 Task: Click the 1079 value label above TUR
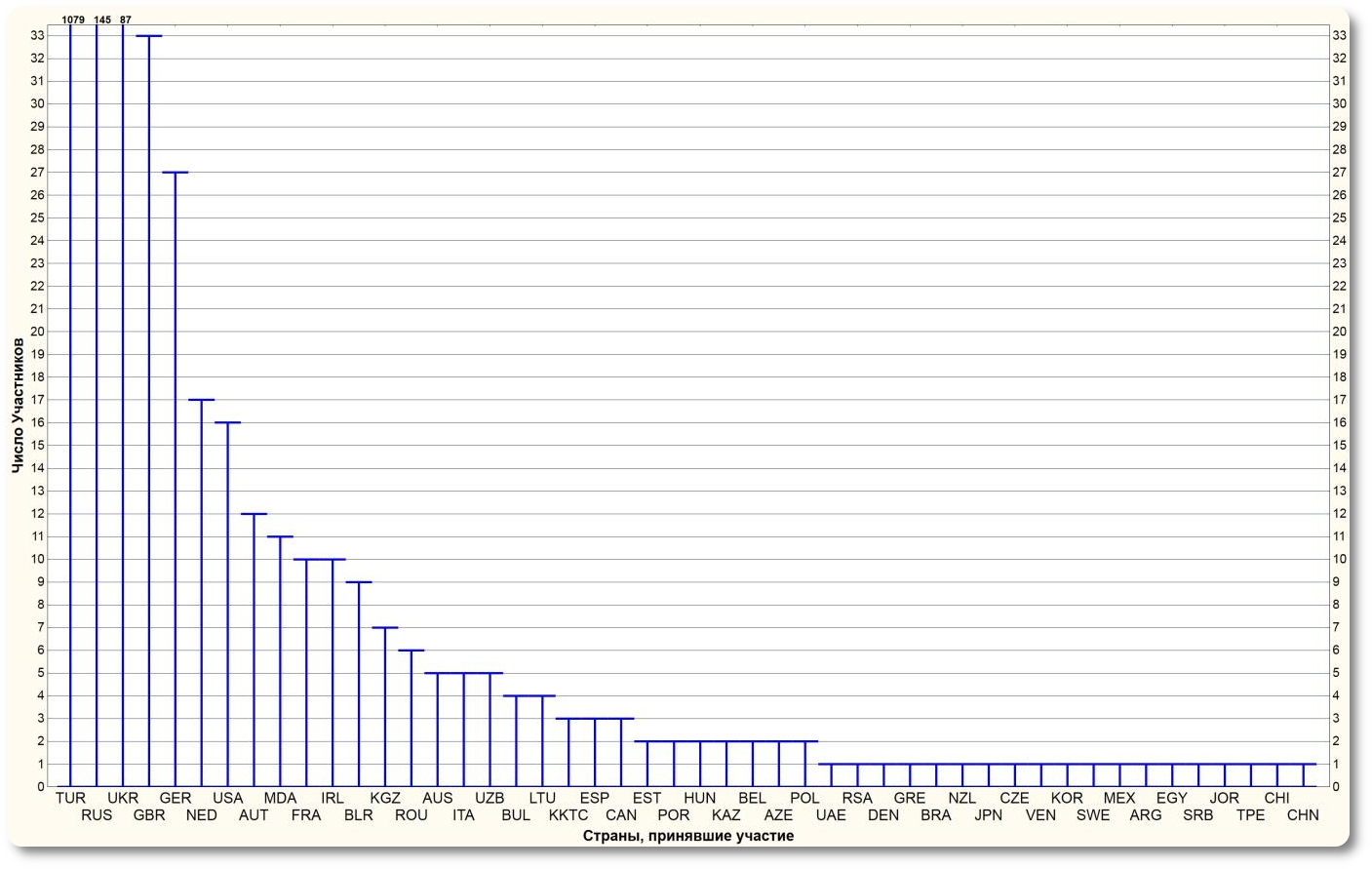[73, 20]
